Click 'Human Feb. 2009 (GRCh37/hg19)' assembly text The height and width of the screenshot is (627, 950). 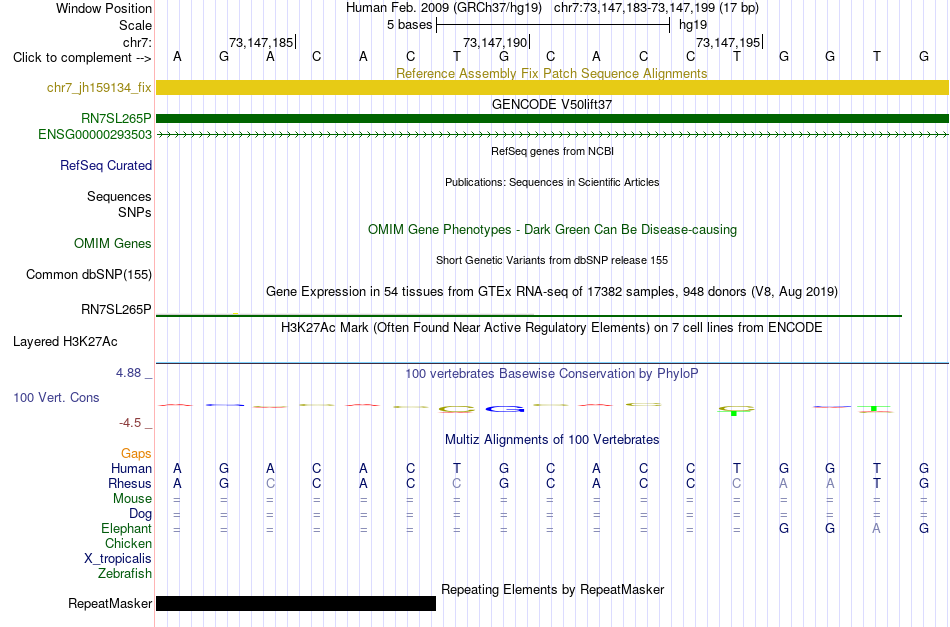[x=443, y=8]
